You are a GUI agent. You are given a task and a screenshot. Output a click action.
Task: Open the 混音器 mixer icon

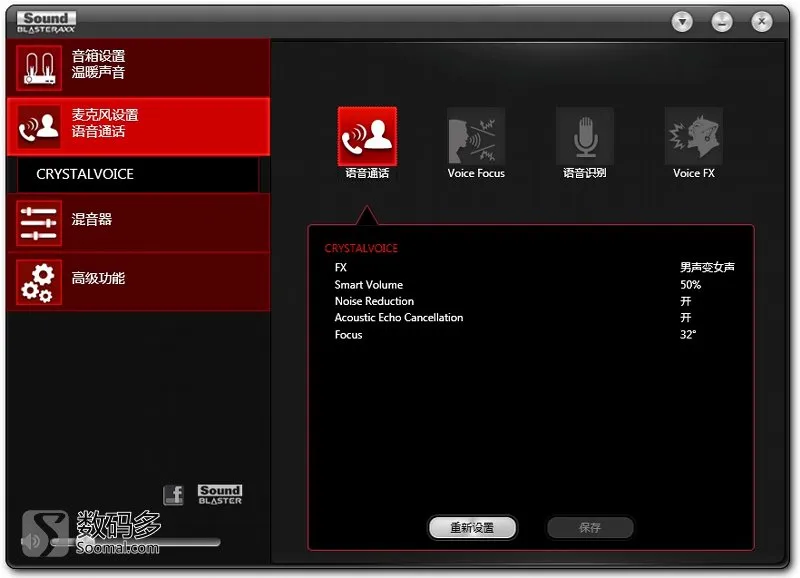click(x=39, y=223)
